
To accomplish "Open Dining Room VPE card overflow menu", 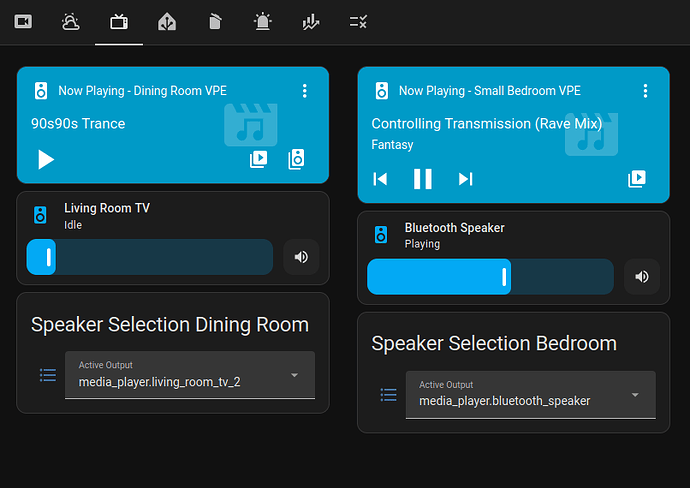I will pos(305,91).
